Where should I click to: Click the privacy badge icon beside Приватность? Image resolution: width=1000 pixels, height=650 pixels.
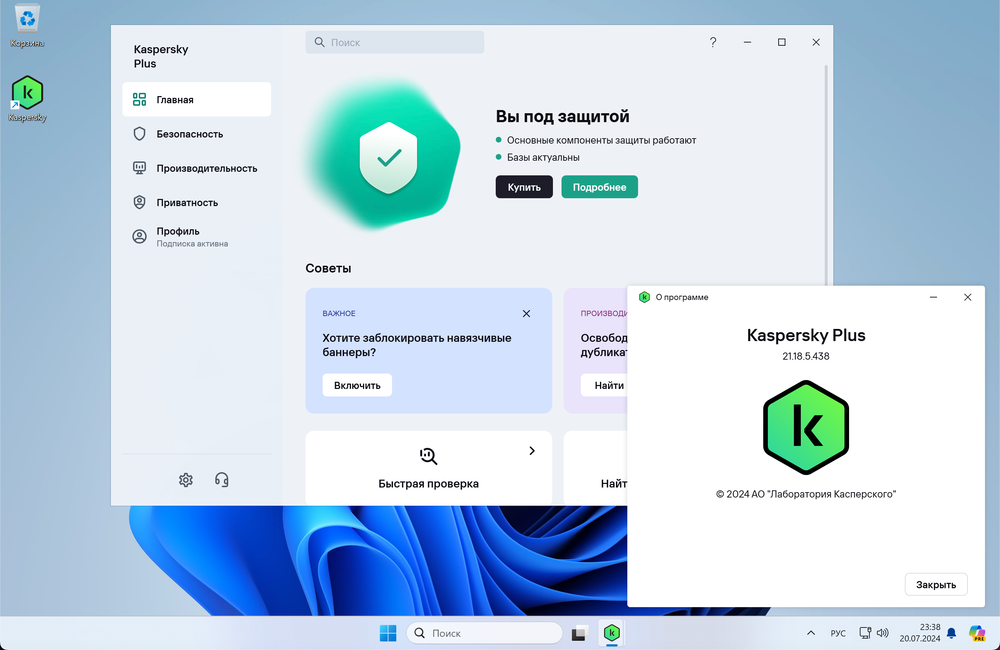[x=139, y=202]
